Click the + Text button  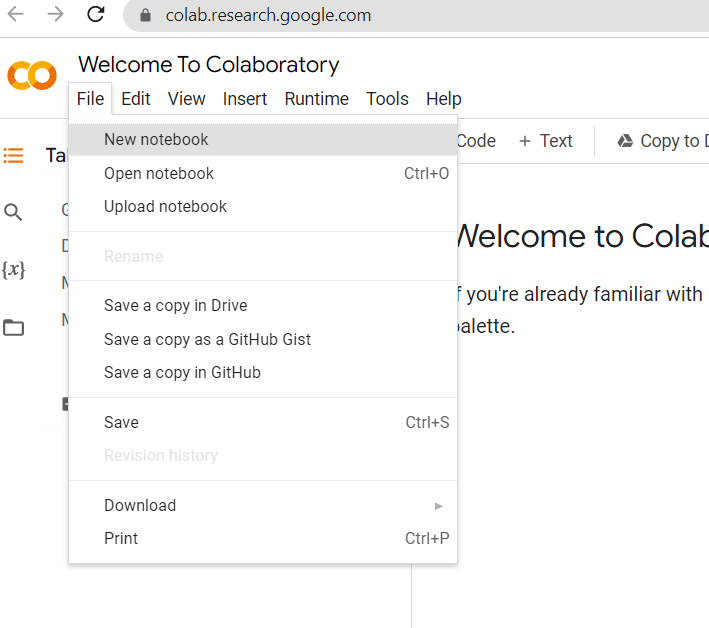point(546,141)
